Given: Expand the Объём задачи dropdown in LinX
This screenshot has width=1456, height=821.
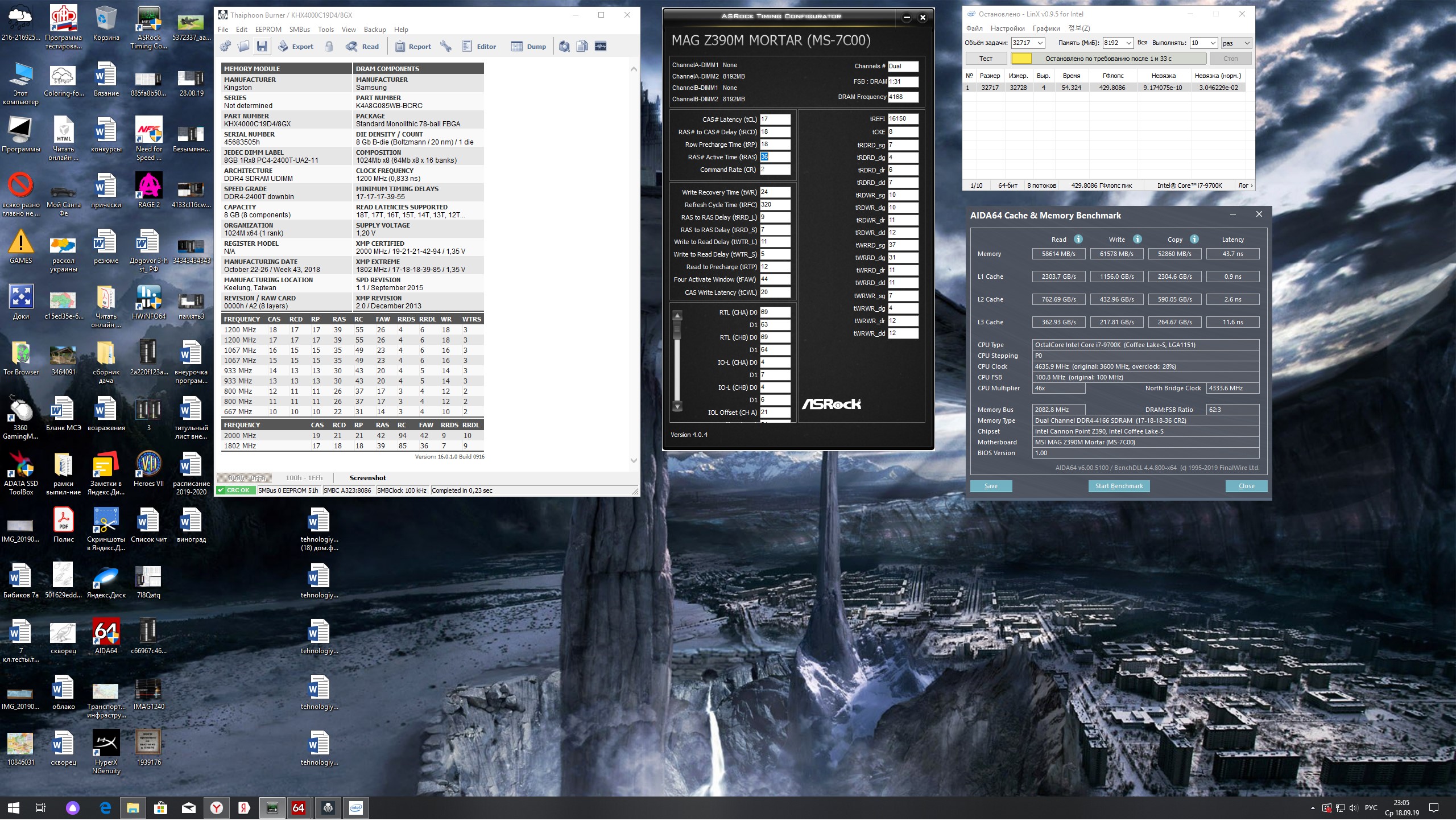Looking at the screenshot, I should pyautogui.click(x=1040, y=43).
